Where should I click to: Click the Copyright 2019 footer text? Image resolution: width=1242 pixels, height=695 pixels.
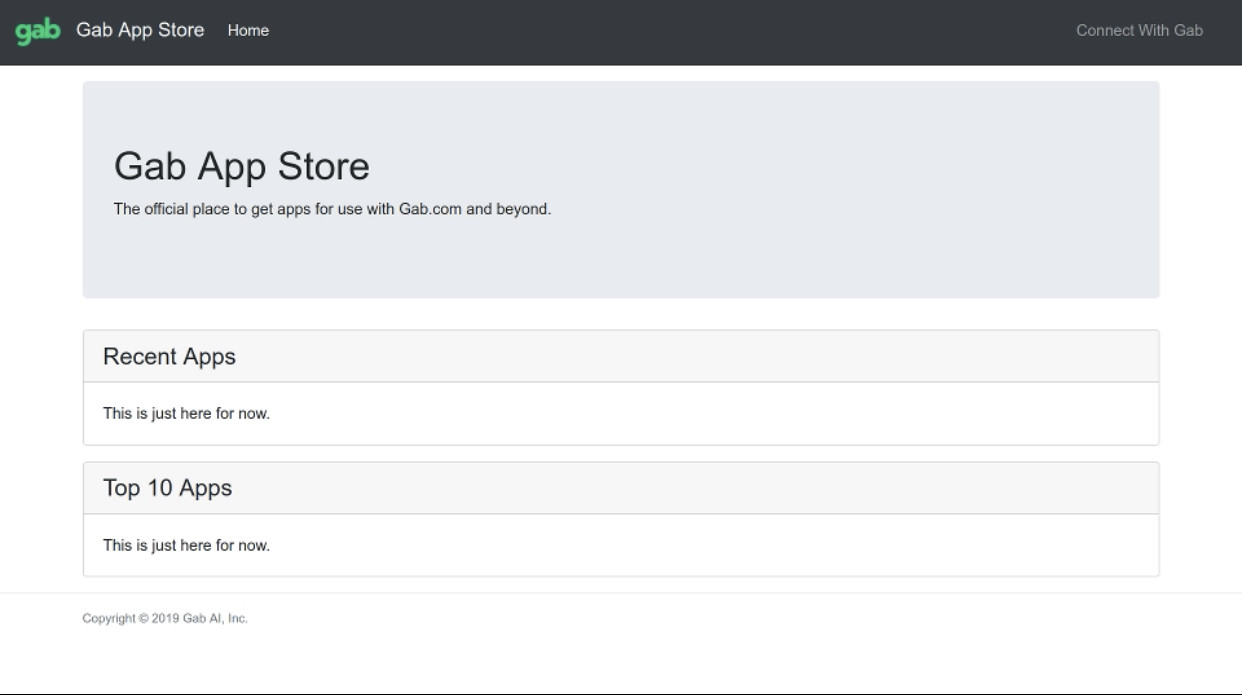point(165,618)
